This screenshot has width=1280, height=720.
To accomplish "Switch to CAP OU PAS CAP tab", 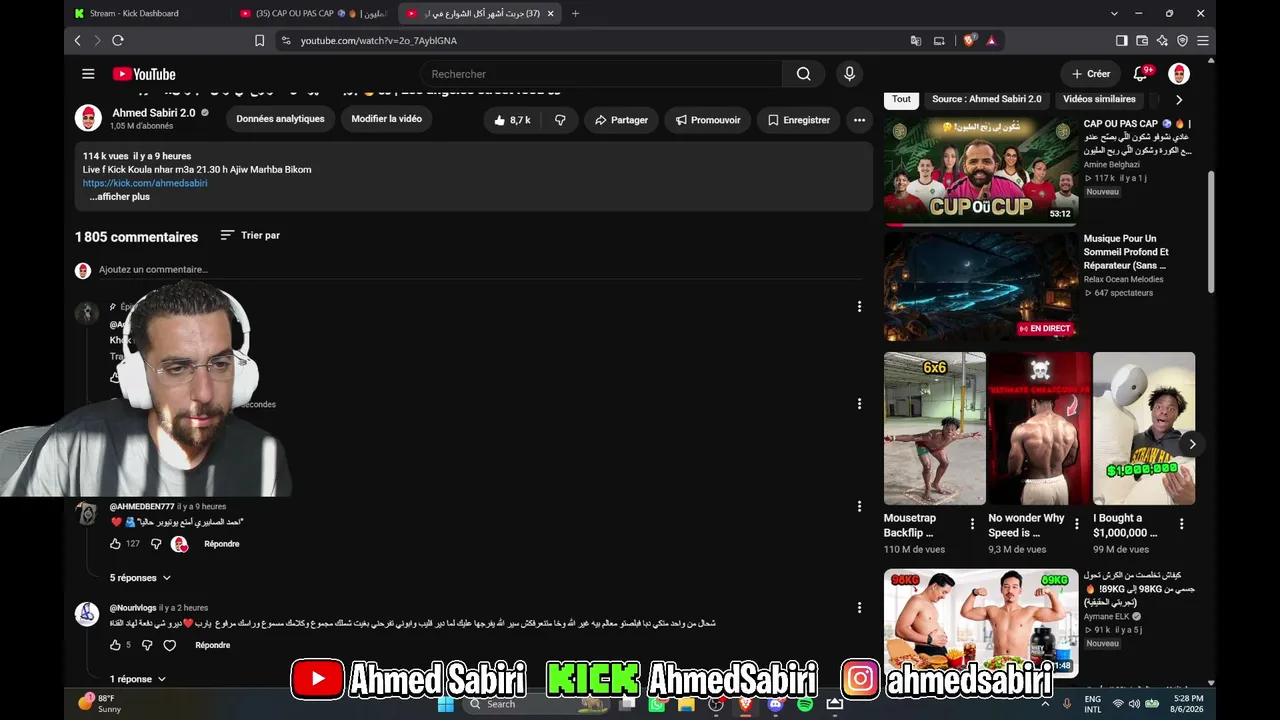I will (314, 13).
